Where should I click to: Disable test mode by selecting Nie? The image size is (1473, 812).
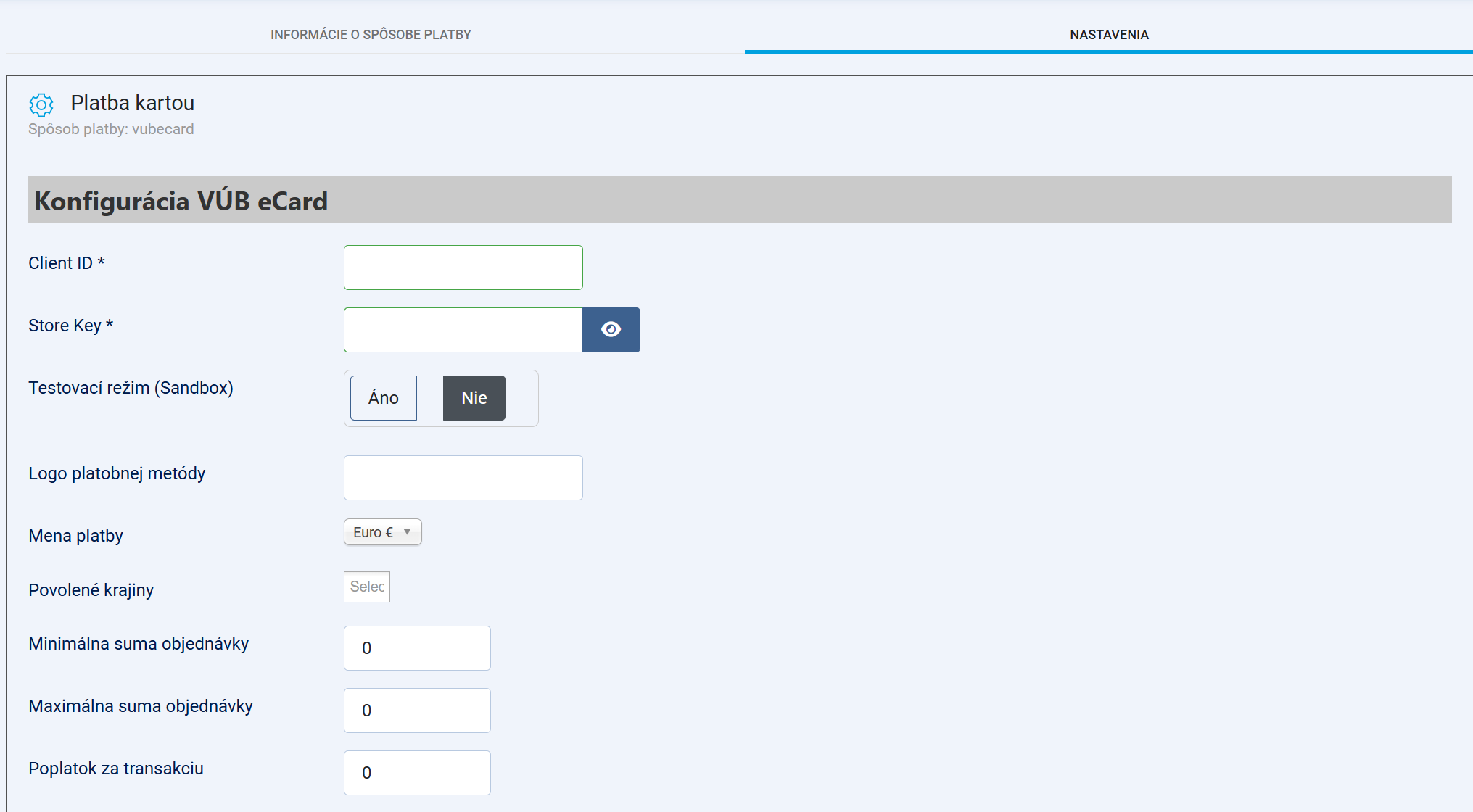tap(474, 397)
